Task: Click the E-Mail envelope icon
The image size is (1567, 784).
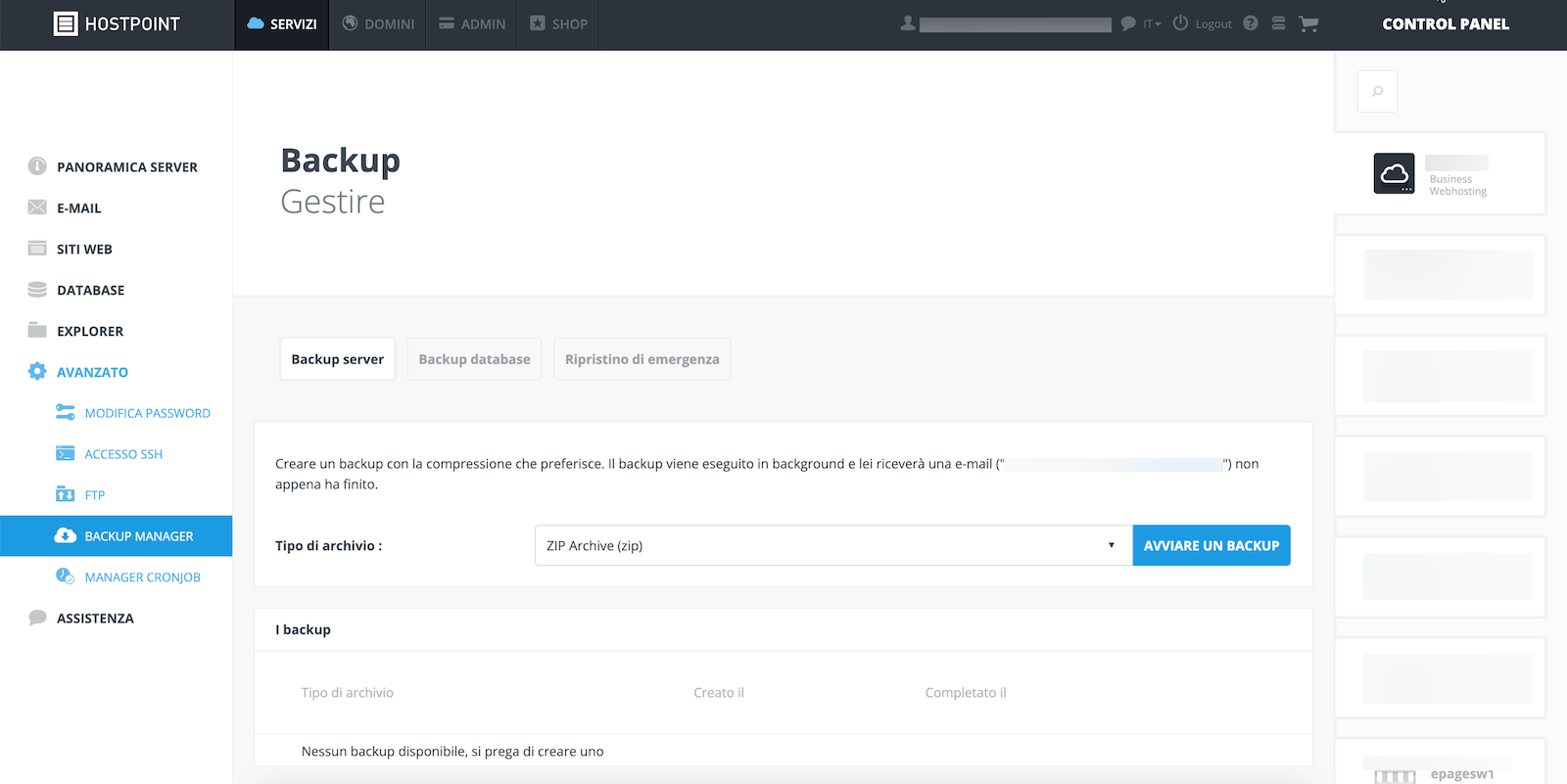Action: click(x=37, y=208)
